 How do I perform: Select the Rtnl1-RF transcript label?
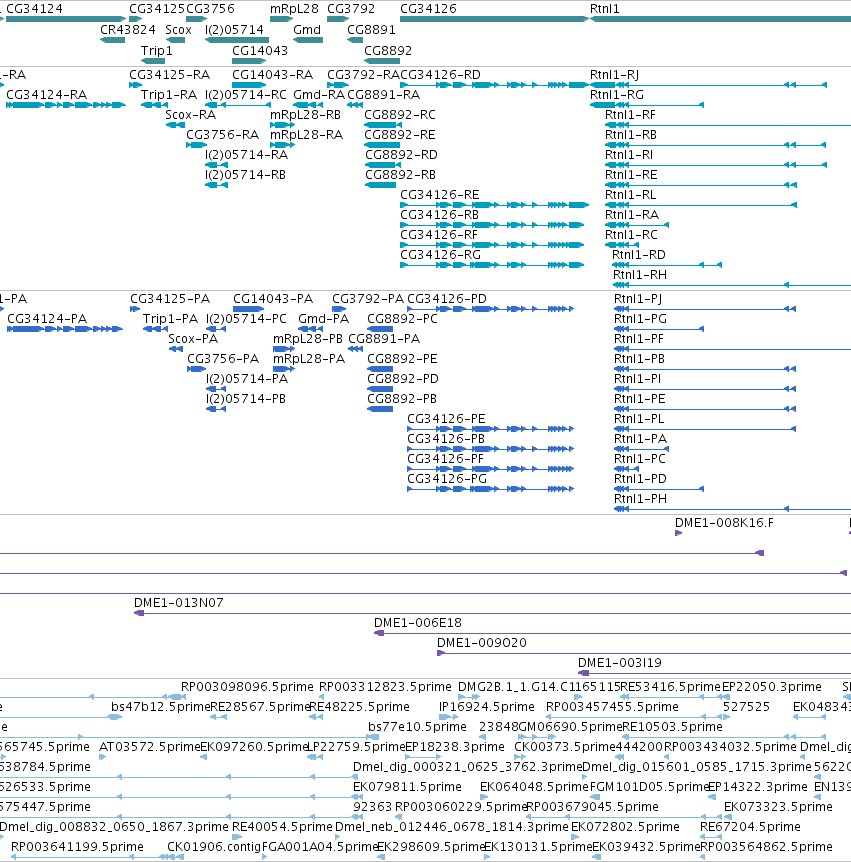point(630,115)
